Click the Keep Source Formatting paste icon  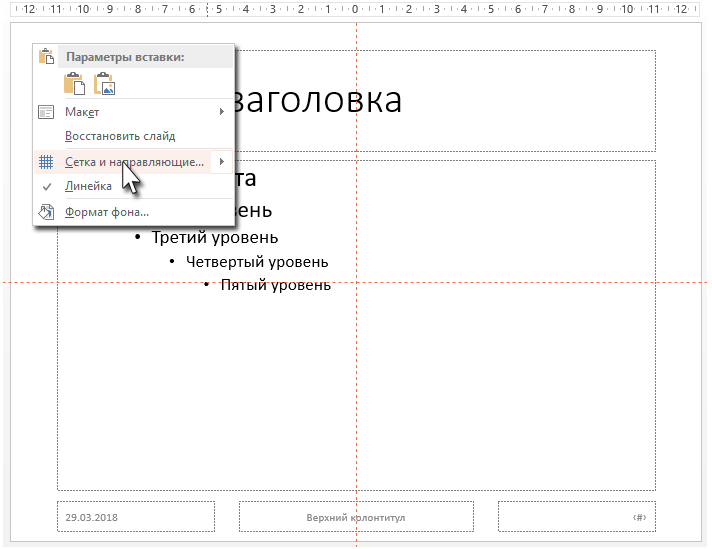click(x=74, y=84)
